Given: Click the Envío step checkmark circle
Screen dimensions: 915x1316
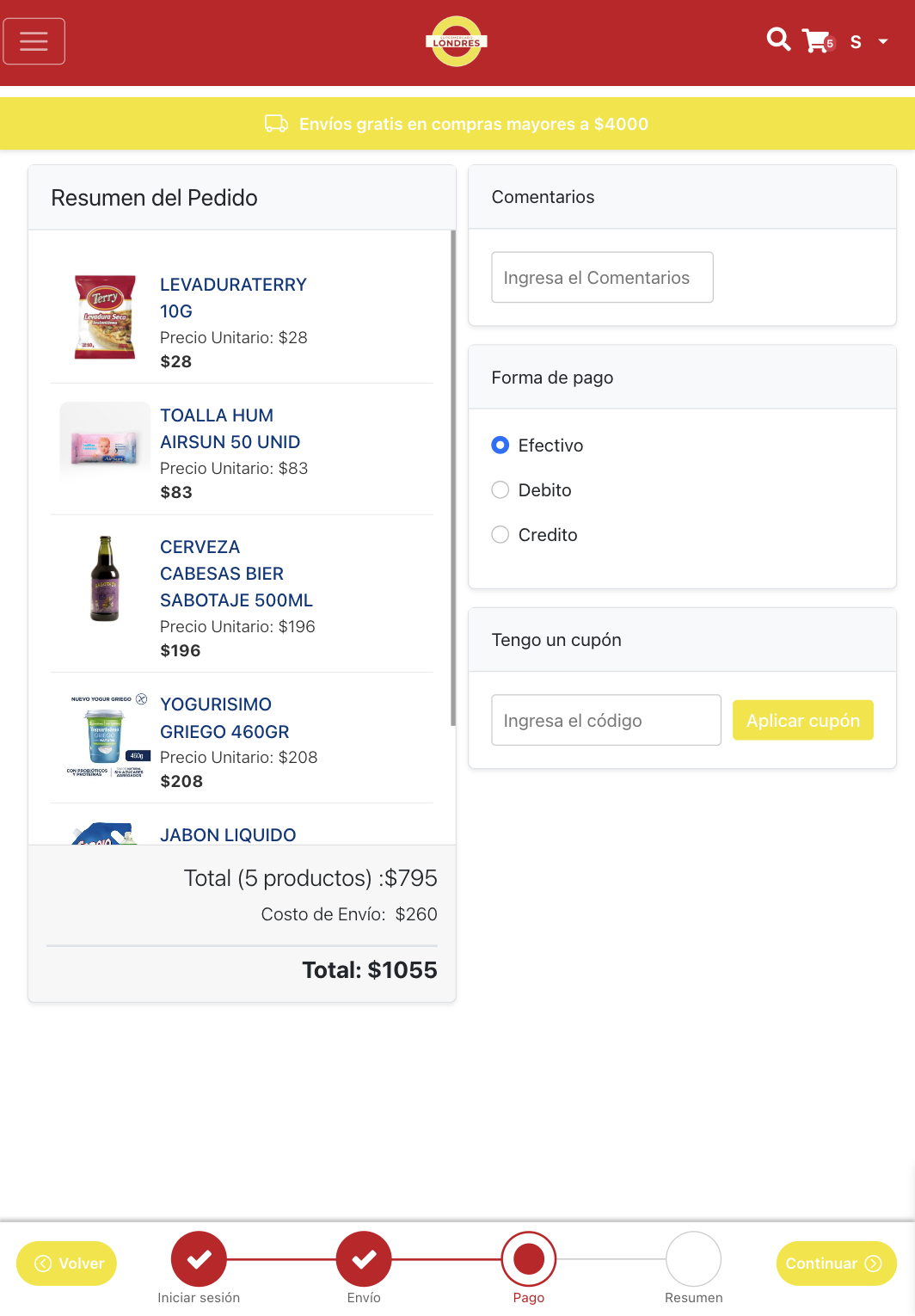Looking at the screenshot, I should coord(364,1259).
